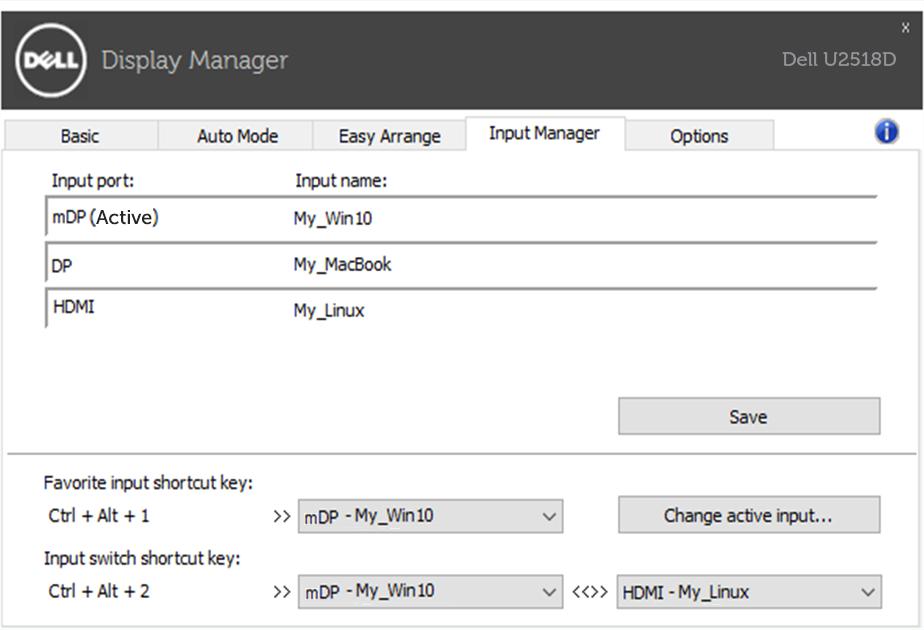This screenshot has width=924, height=630.
Task: Go to the Easy Arrange tab
Action: tap(390, 136)
